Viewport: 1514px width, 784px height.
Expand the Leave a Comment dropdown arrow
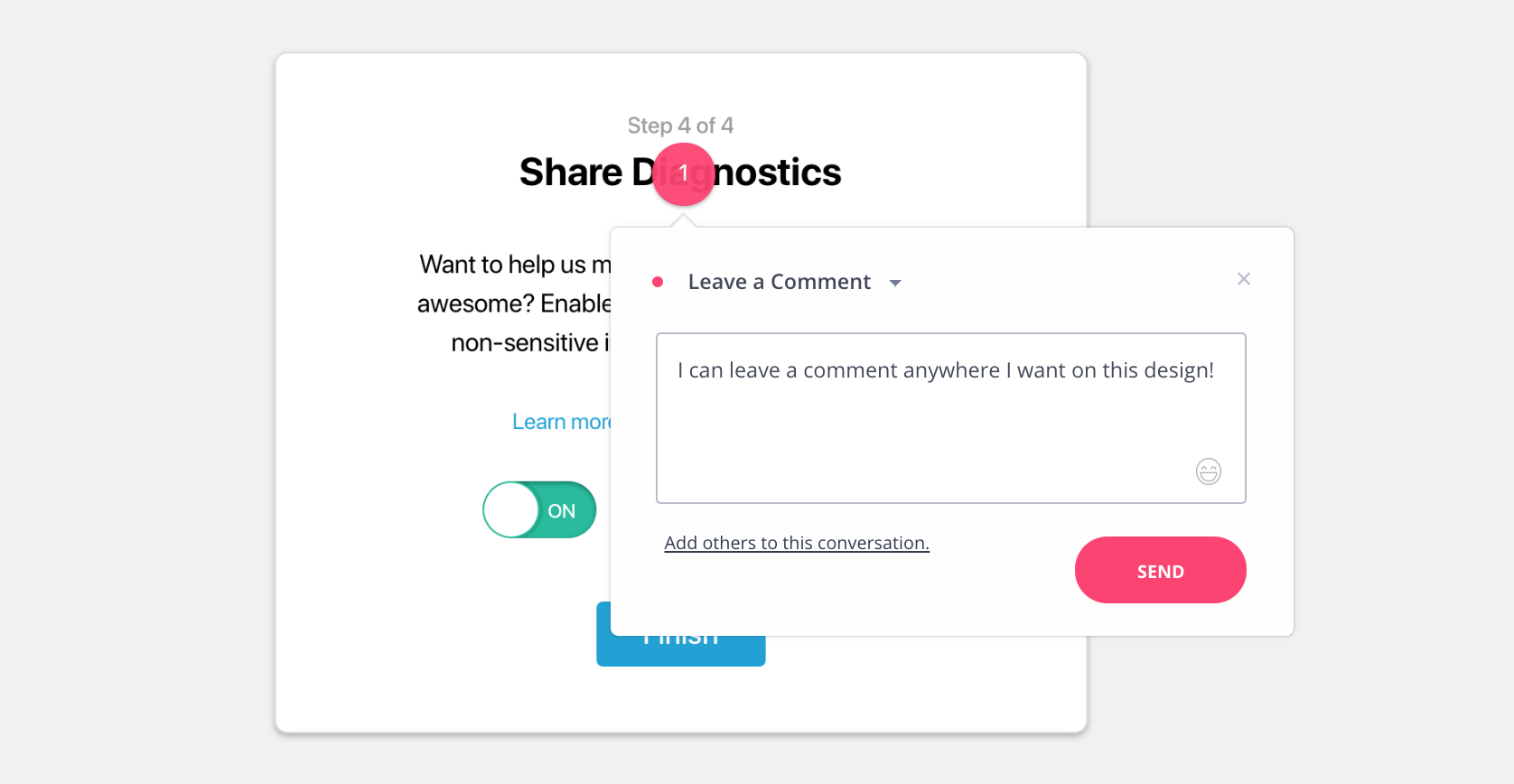coord(895,283)
